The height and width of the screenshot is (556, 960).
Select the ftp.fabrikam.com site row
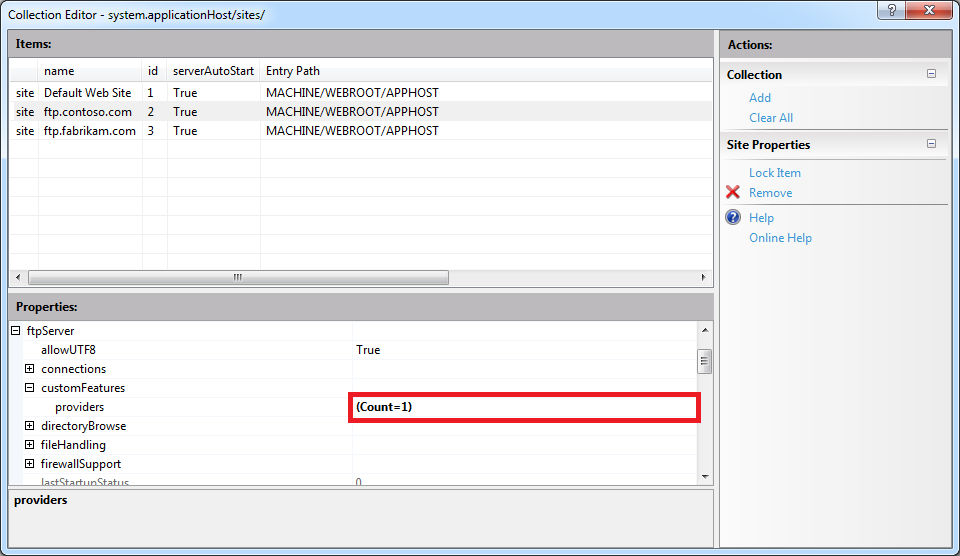pyautogui.click(x=89, y=131)
